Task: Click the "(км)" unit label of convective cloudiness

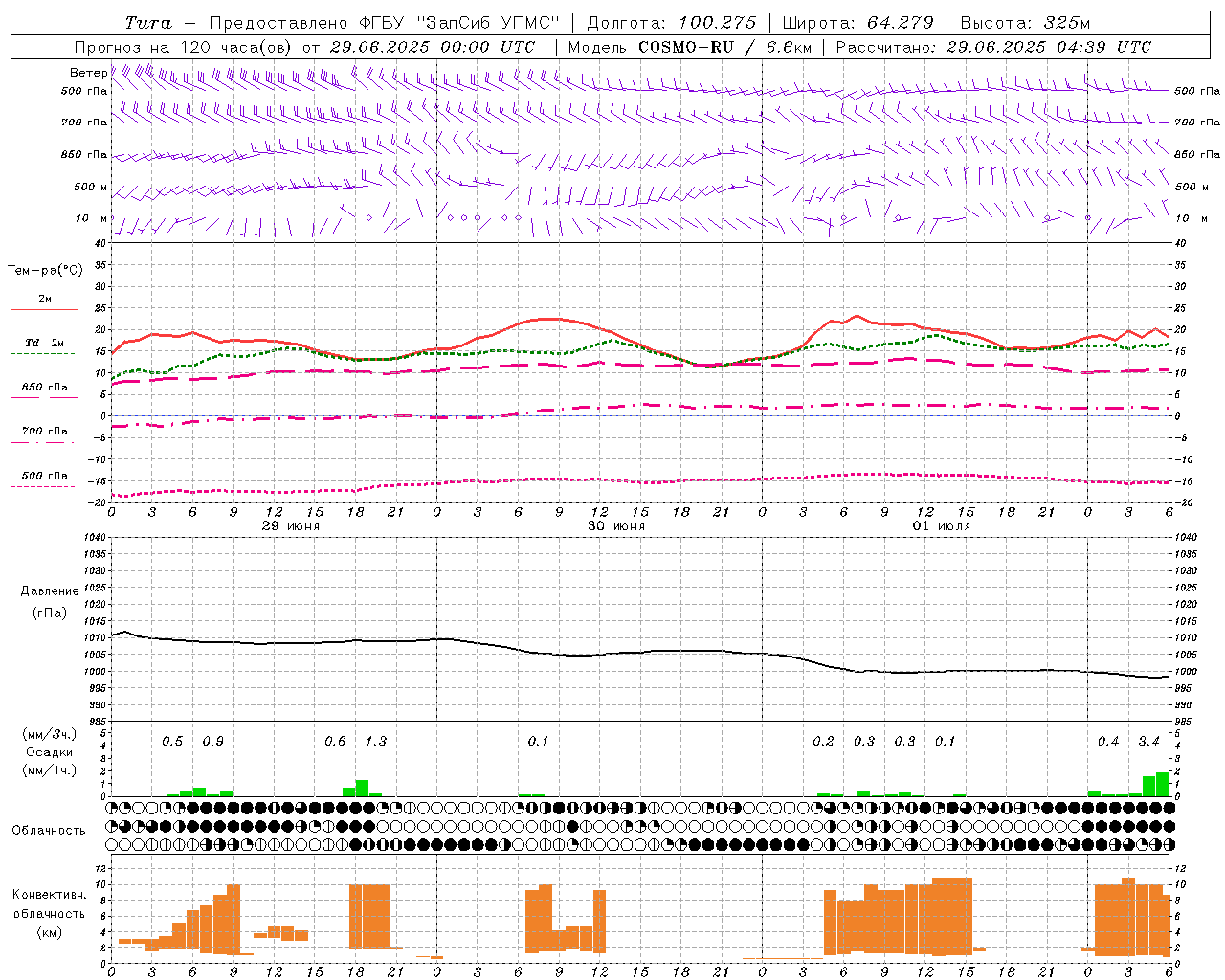Action: click(x=49, y=932)
